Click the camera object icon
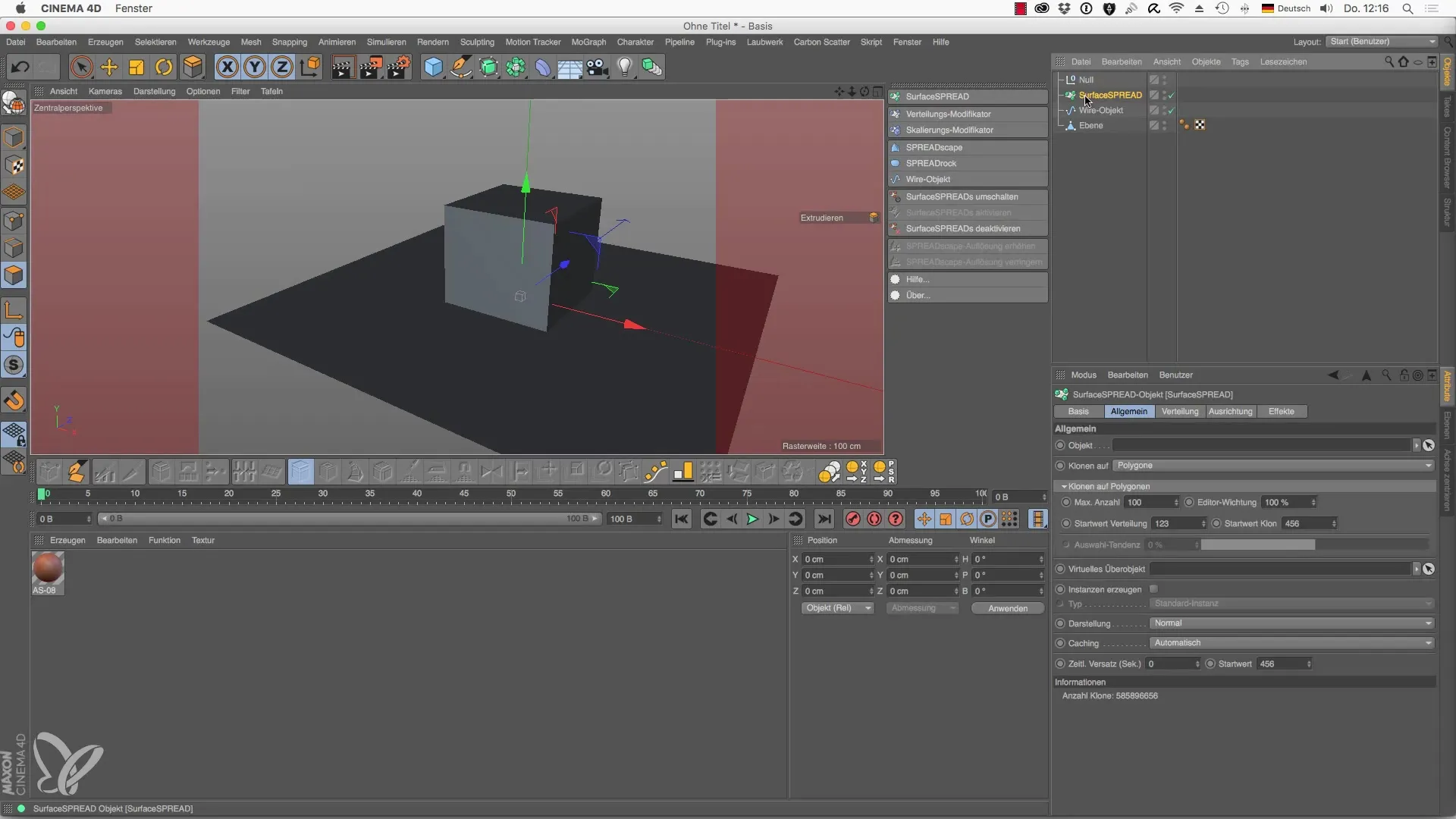This screenshot has height=819, width=1456. pyautogui.click(x=598, y=67)
